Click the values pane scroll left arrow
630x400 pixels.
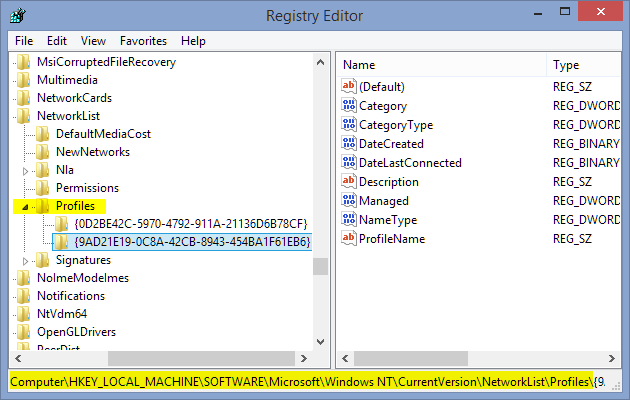click(345, 358)
